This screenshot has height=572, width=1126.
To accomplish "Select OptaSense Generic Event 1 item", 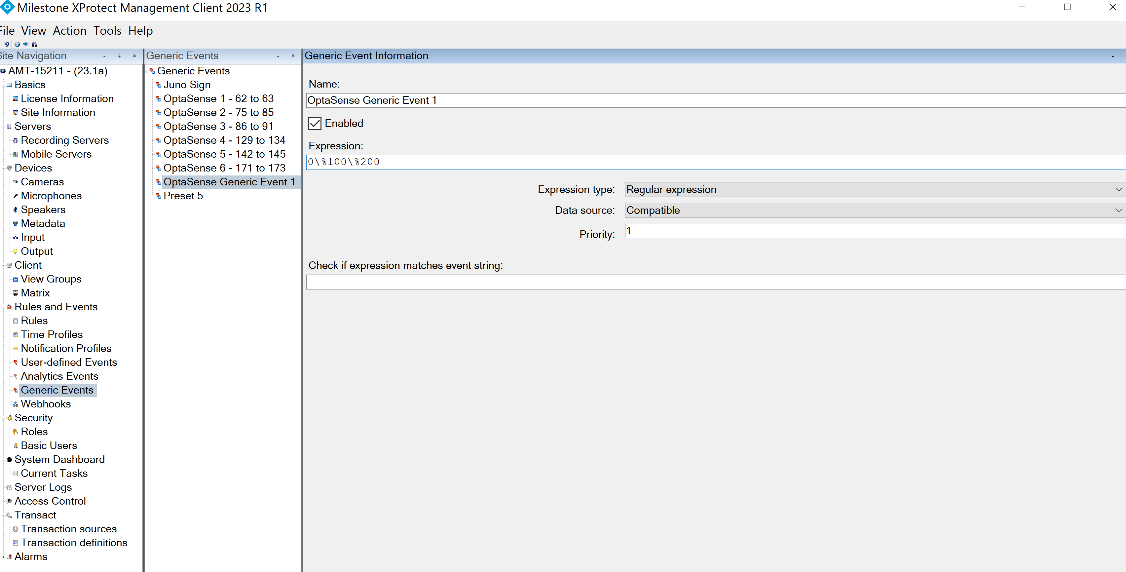I will (x=229, y=182).
